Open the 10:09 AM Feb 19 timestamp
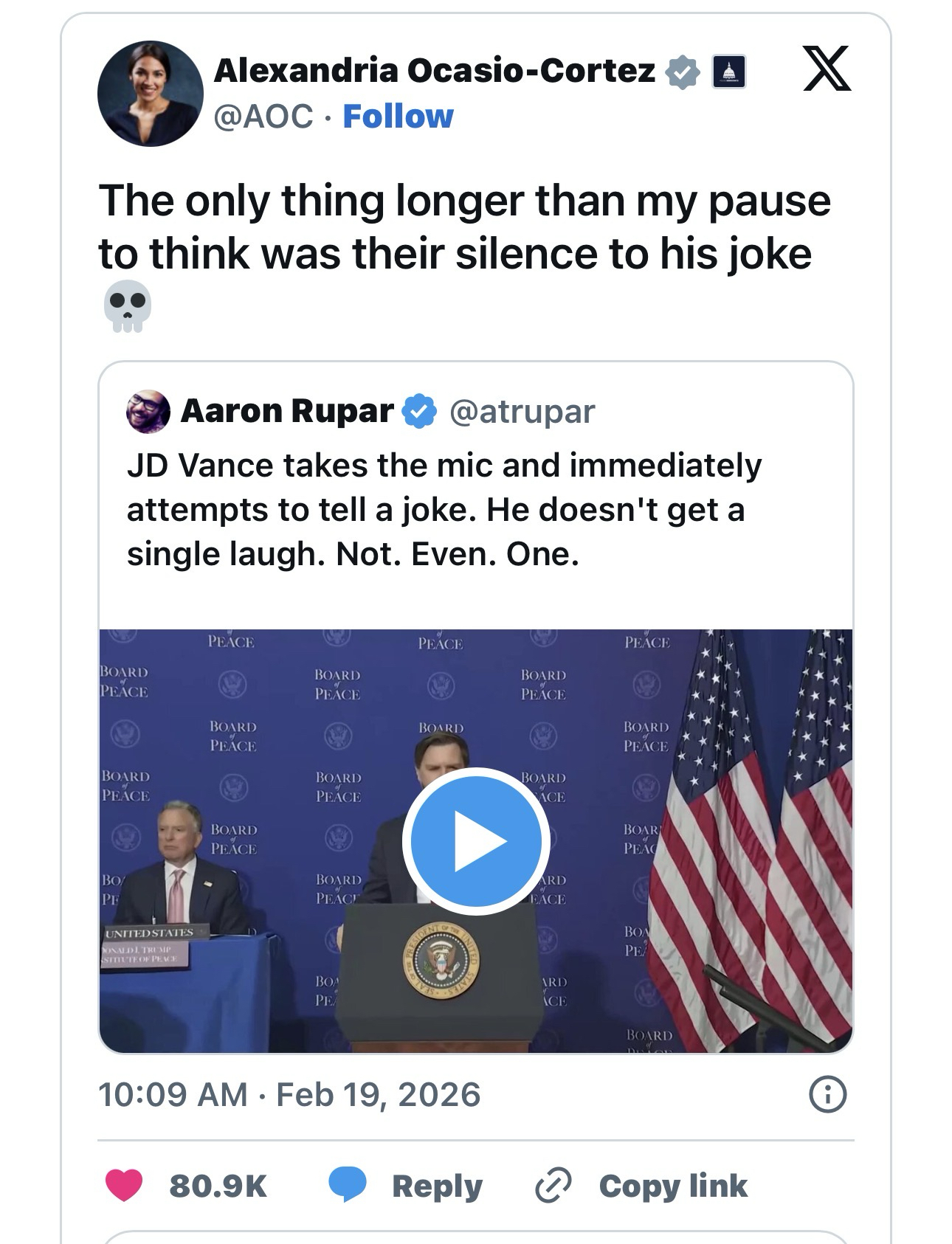 pyautogui.click(x=289, y=1094)
